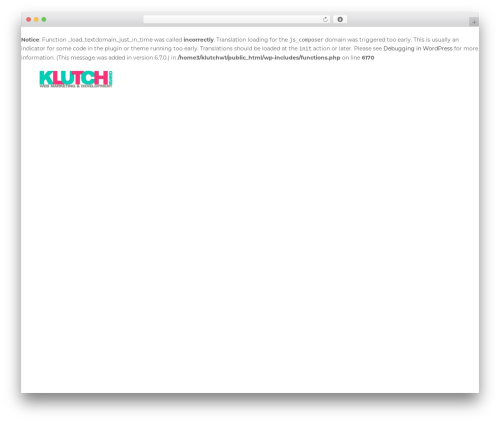Click the 'init' action code text

(305, 49)
